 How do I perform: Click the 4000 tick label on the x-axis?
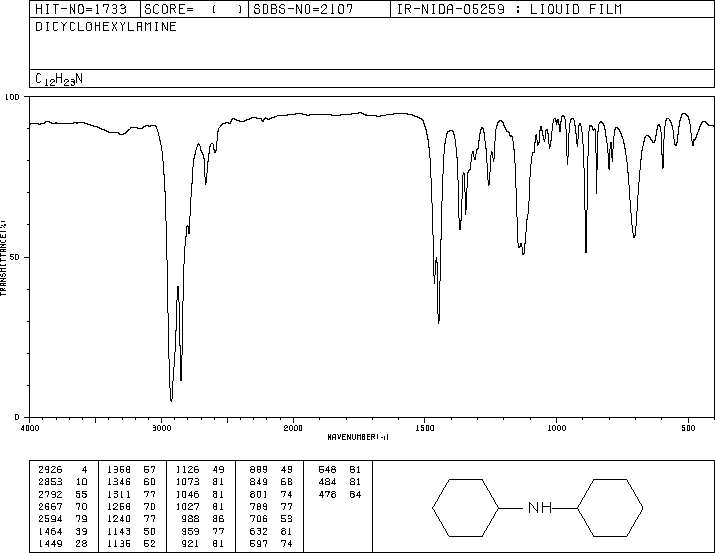tap(30, 428)
